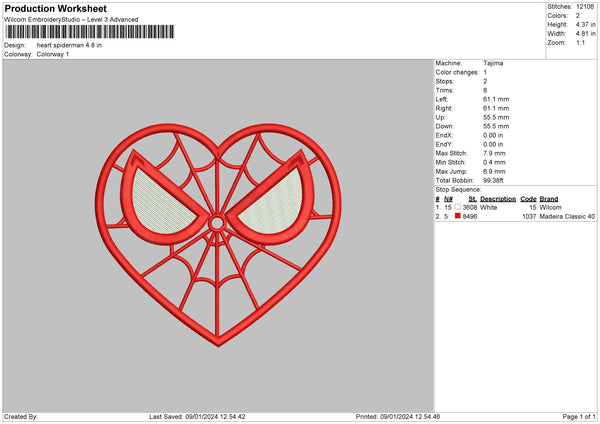Click stitch count '3608' in stop row 1

click(x=470, y=207)
